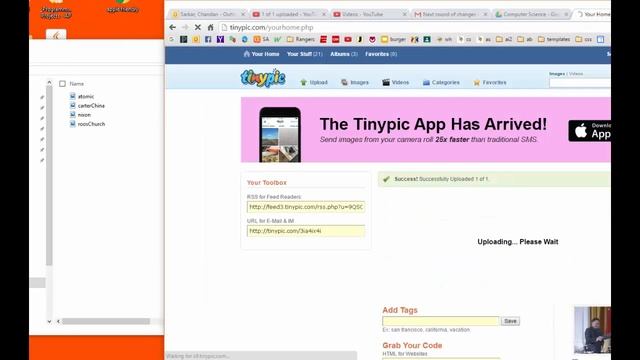Viewport: 640px width, 360px height.
Task: Stop page loading with X button
Action: click(198, 27)
